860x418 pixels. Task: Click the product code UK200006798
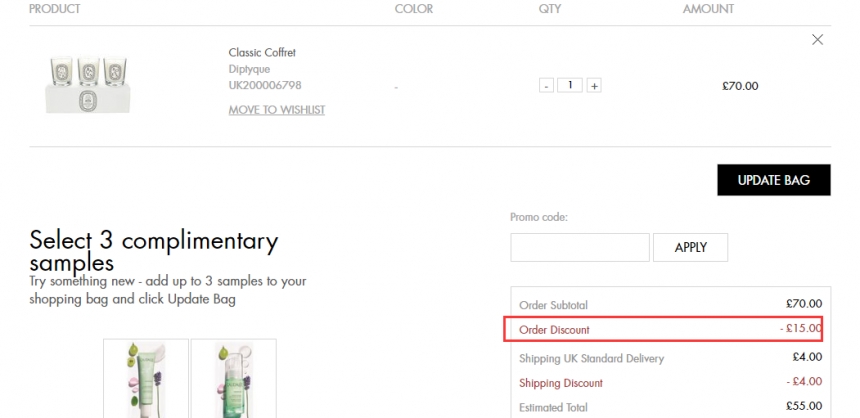click(265, 86)
